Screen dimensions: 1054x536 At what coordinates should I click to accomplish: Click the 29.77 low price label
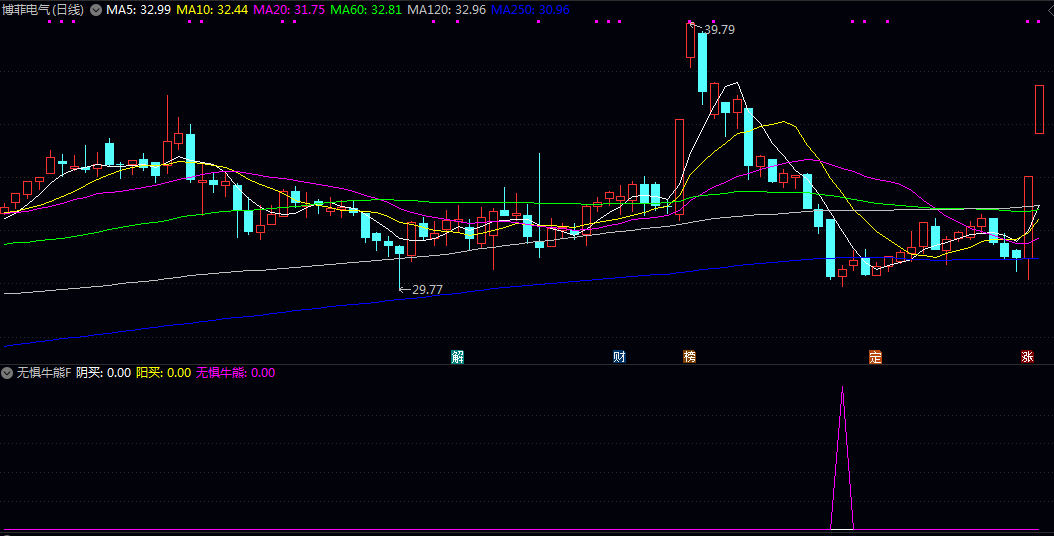pos(426,289)
